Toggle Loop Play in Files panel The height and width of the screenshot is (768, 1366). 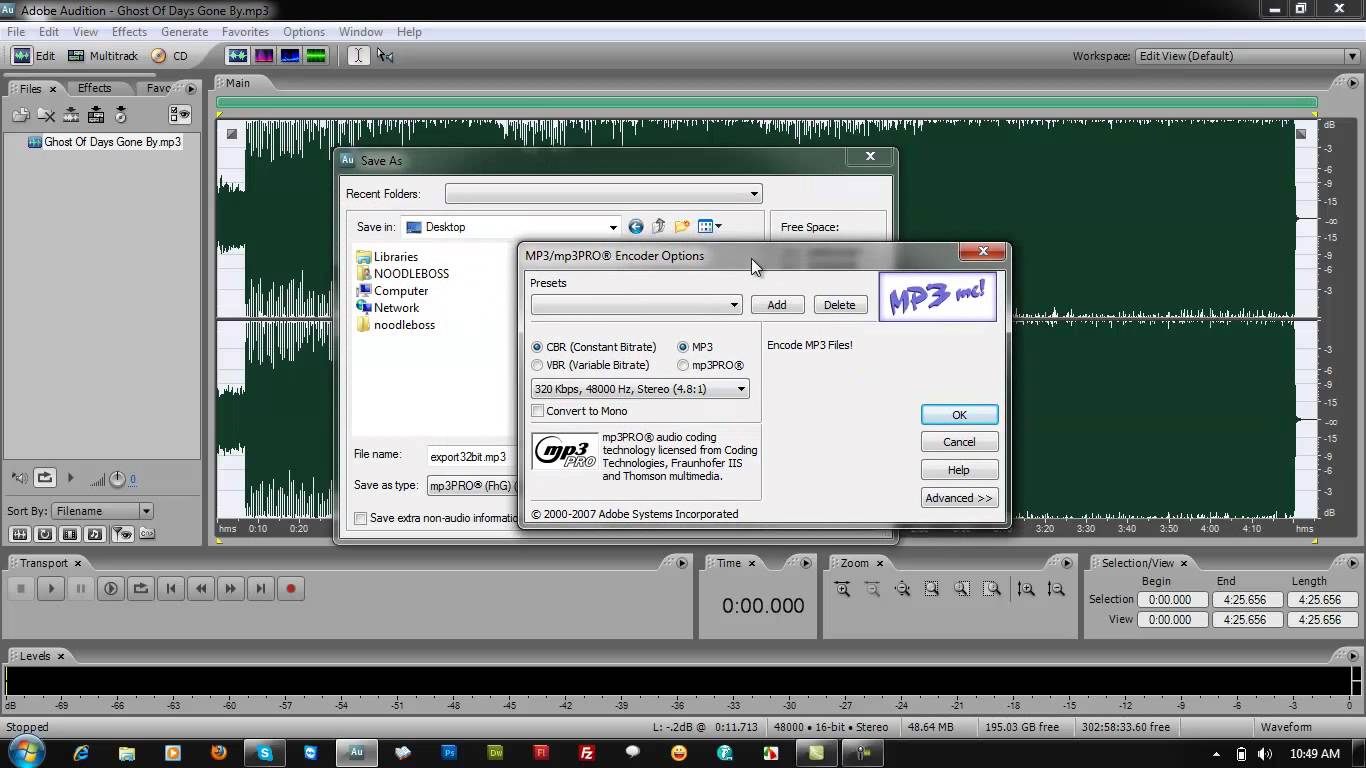click(x=44, y=478)
